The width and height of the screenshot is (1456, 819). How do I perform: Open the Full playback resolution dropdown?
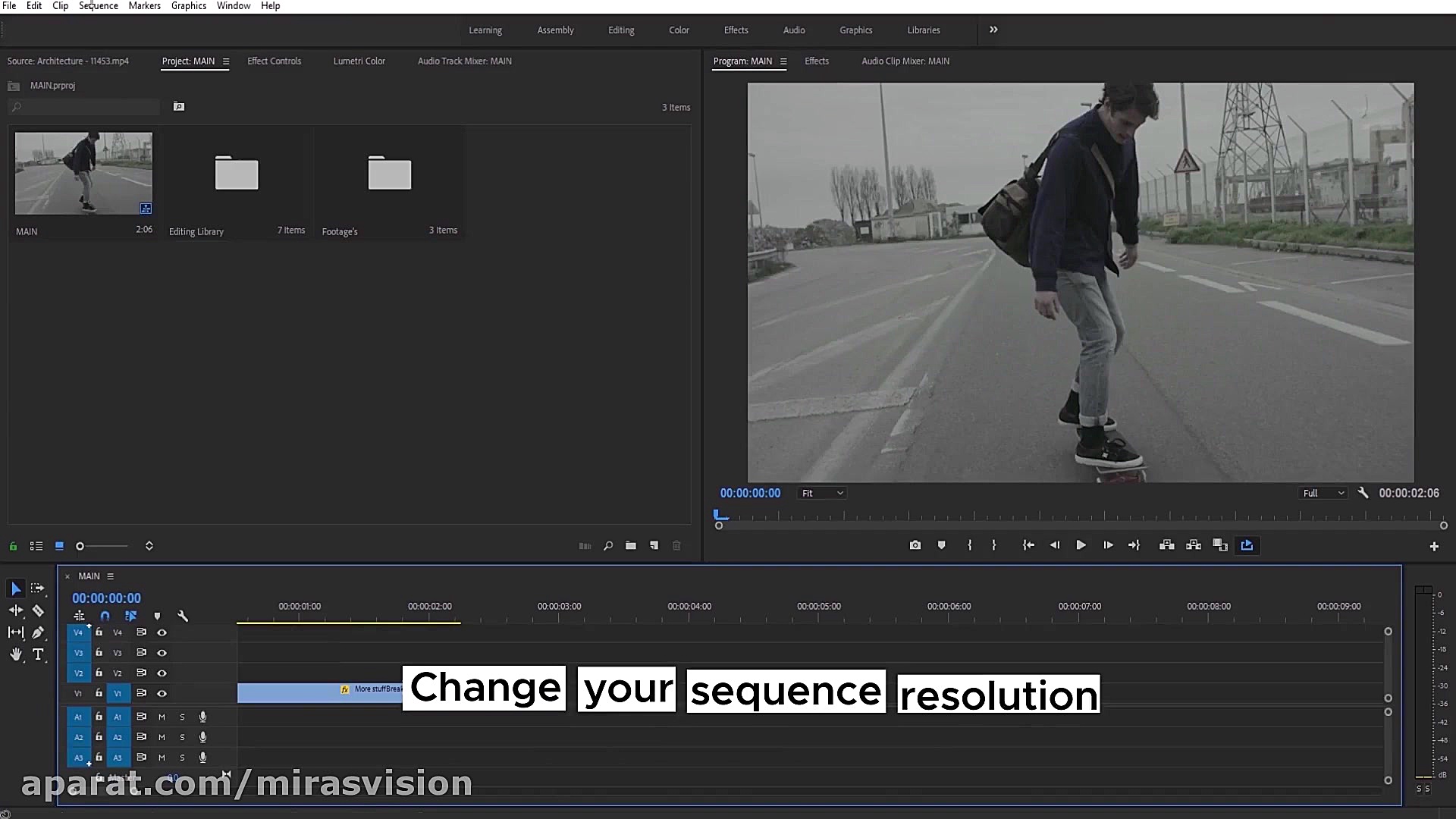pyautogui.click(x=1323, y=493)
